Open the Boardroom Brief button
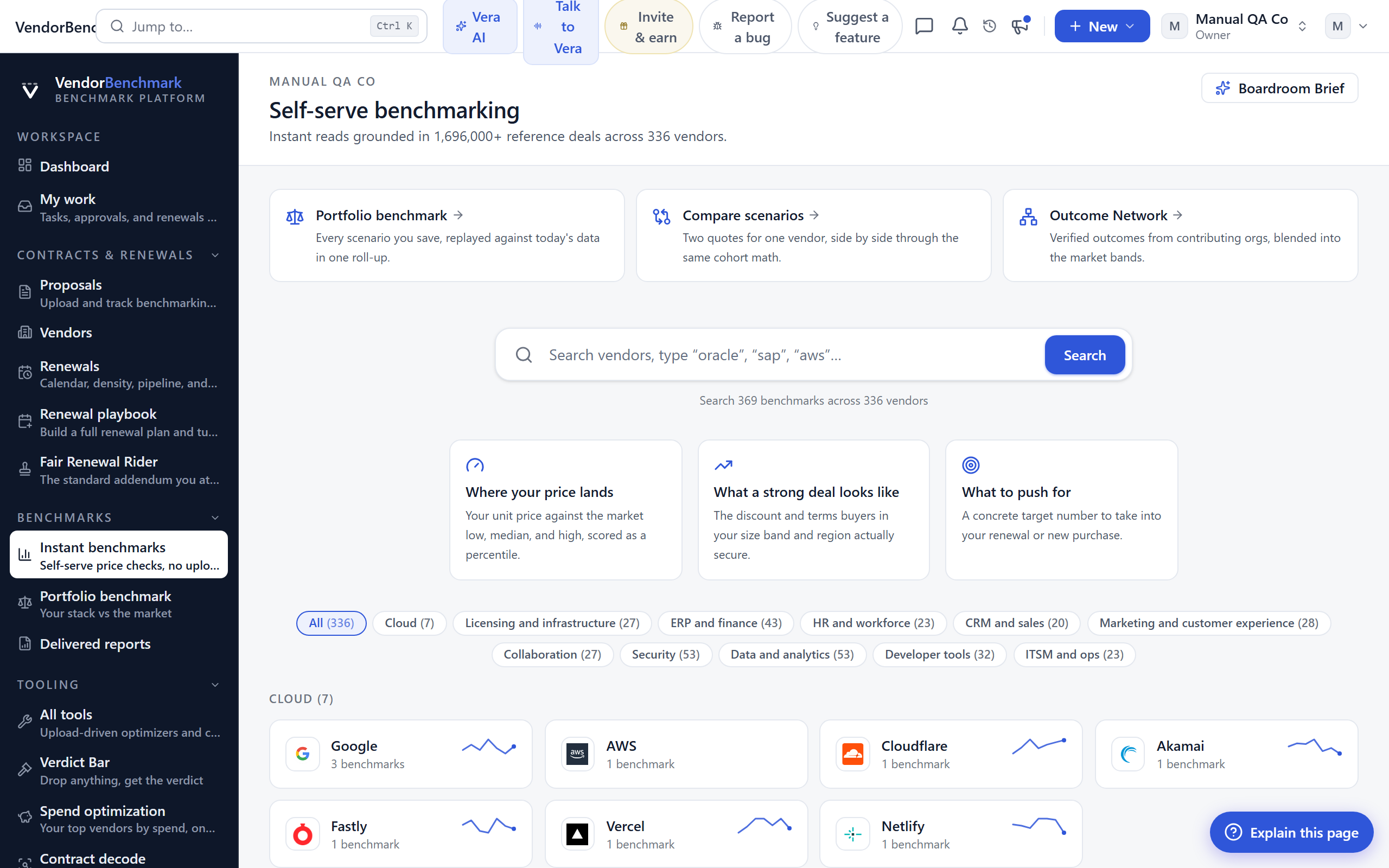1389x868 pixels. [x=1279, y=88]
